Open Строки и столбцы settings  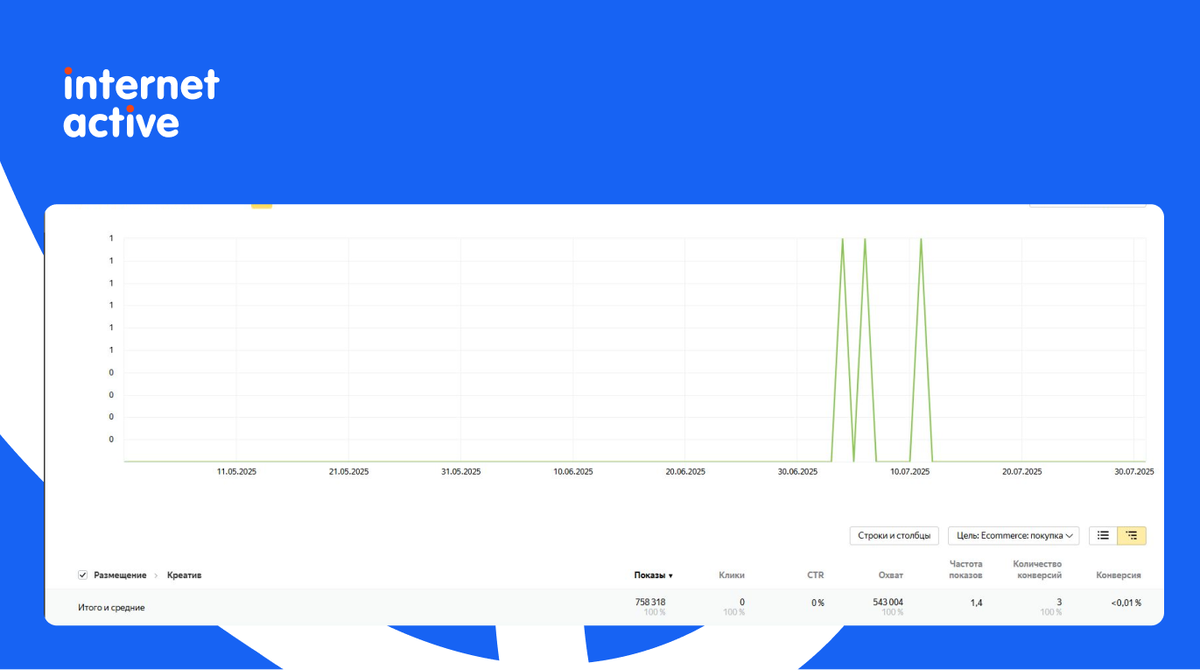pyautogui.click(x=894, y=535)
